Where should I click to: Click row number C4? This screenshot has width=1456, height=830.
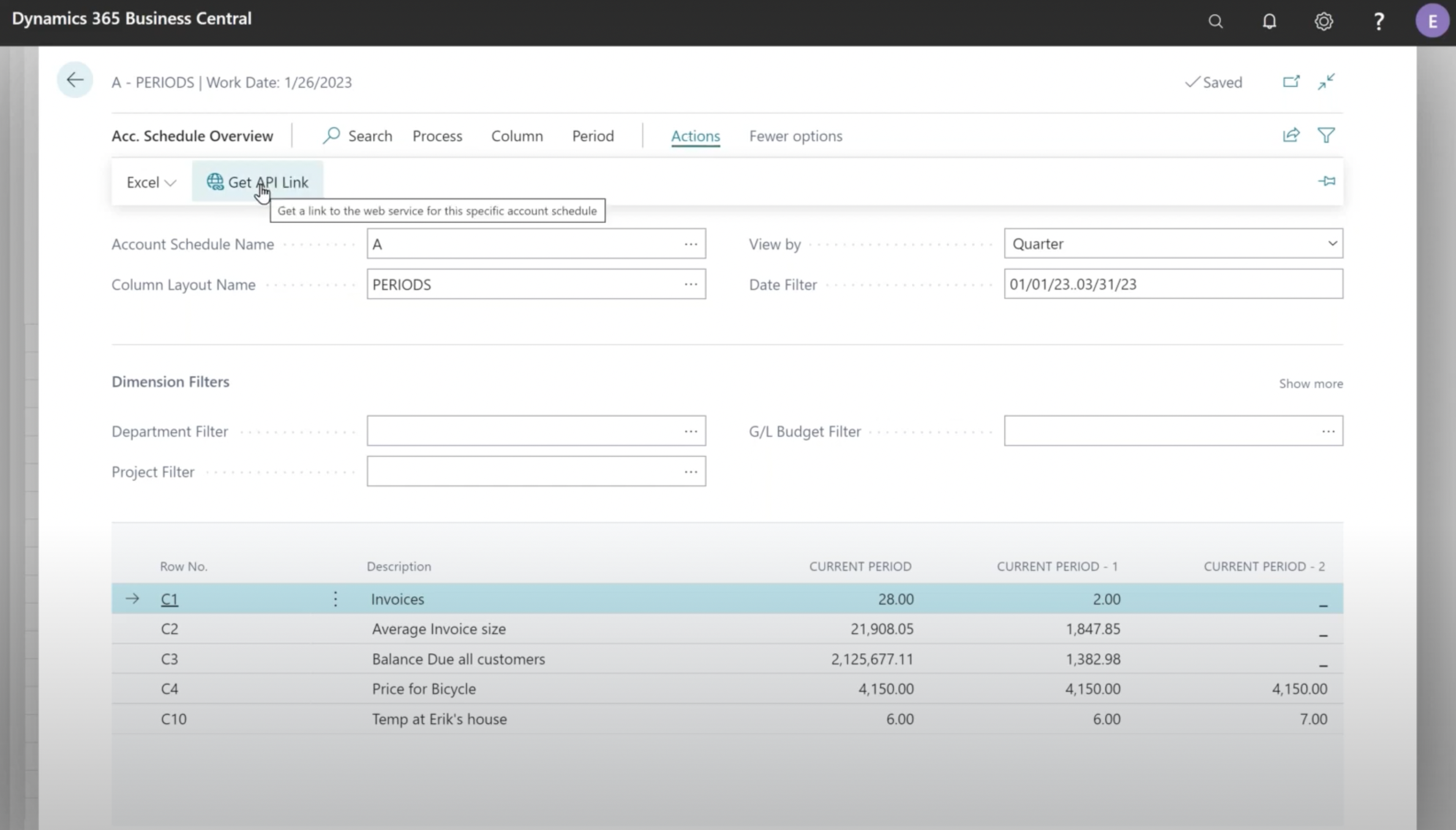[169, 689]
